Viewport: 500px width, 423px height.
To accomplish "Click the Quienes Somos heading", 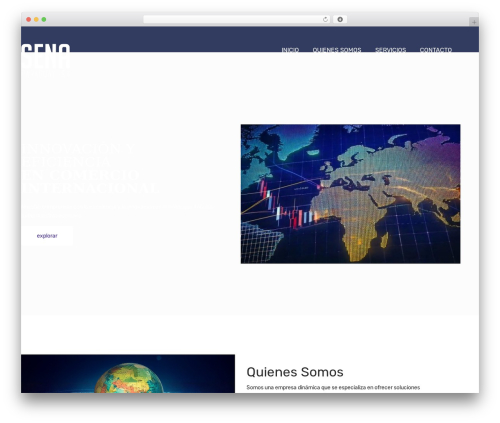I will tap(295, 372).
